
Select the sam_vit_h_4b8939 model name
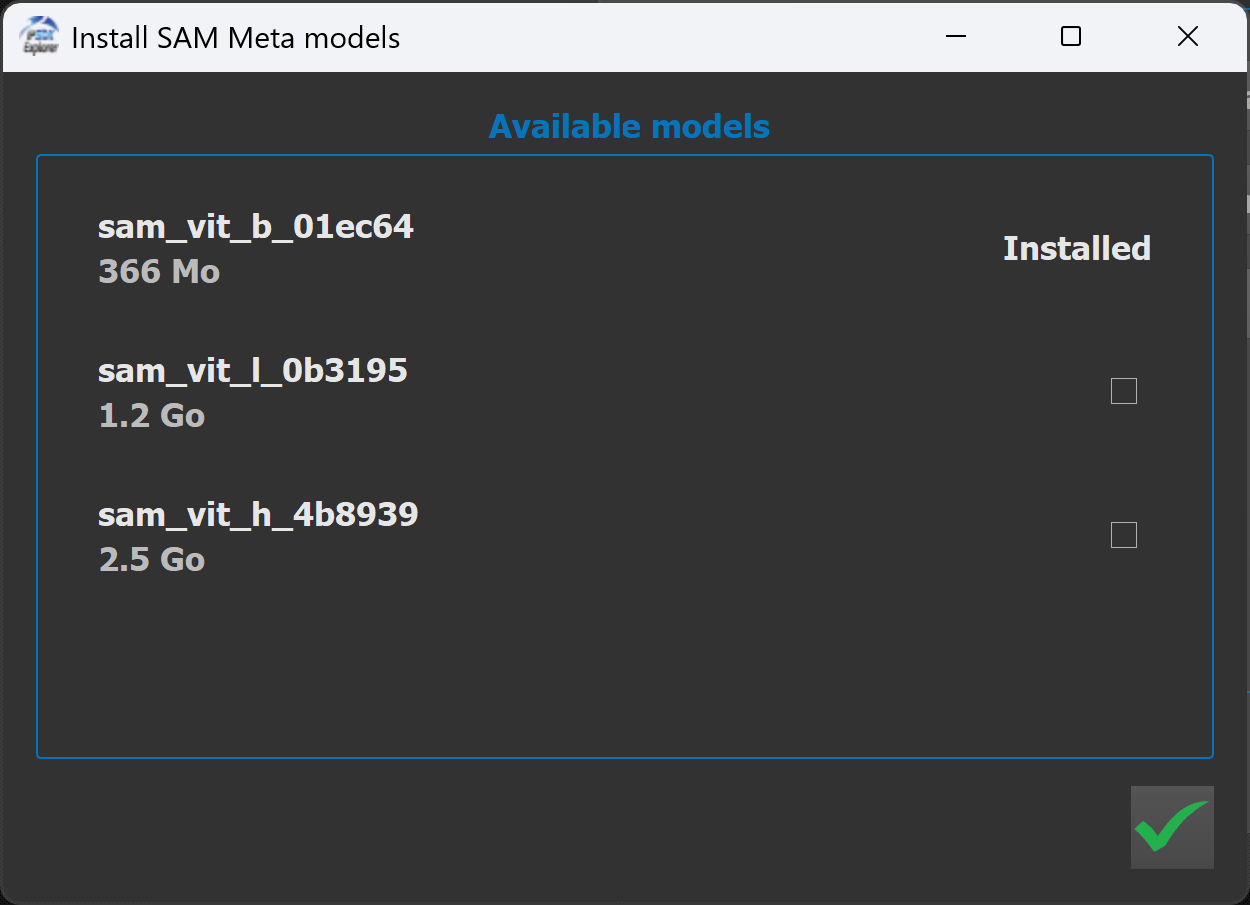(x=257, y=515)
